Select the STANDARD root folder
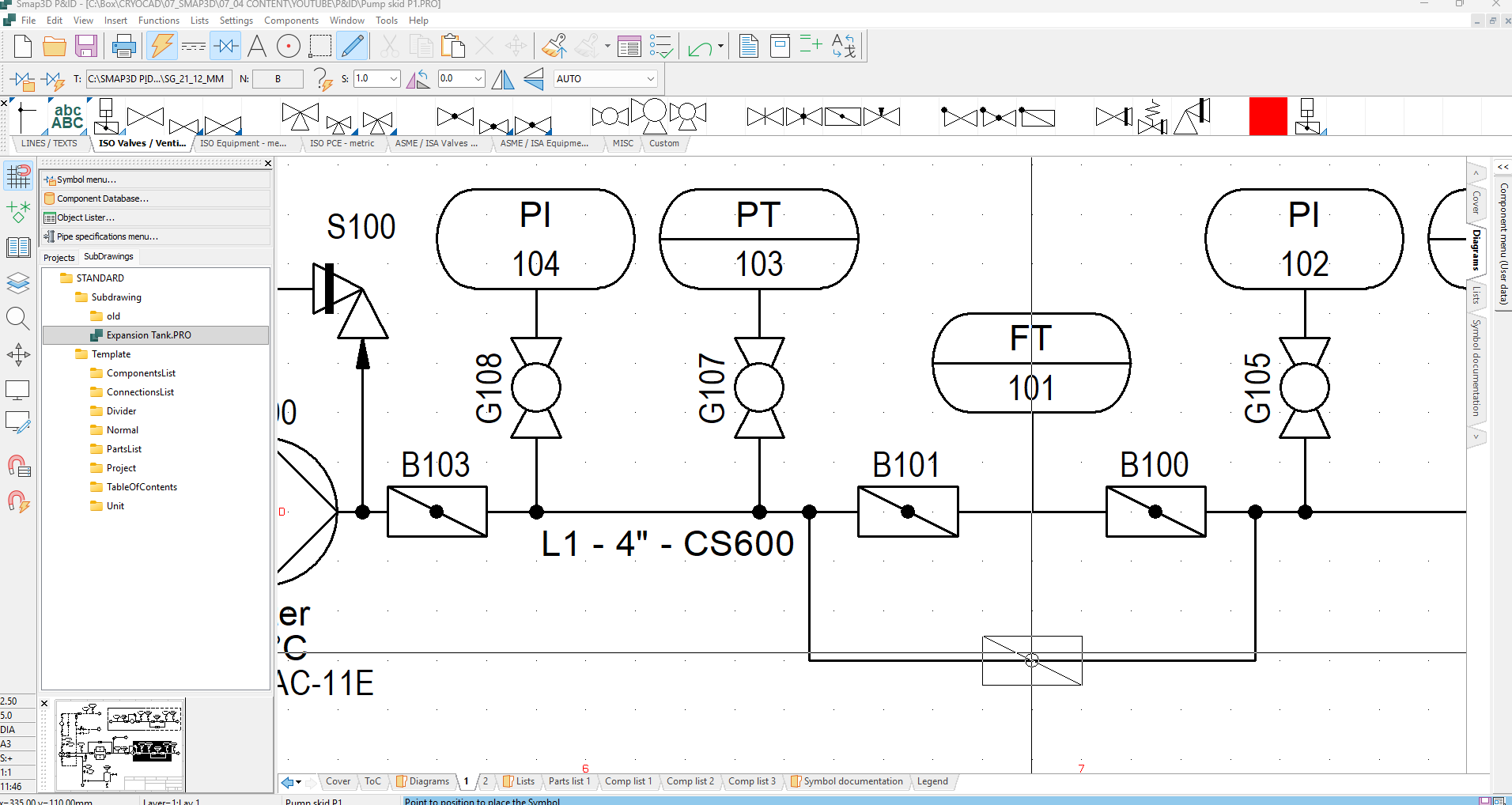This screenshot has height=805, width=1512. point(100,278)
